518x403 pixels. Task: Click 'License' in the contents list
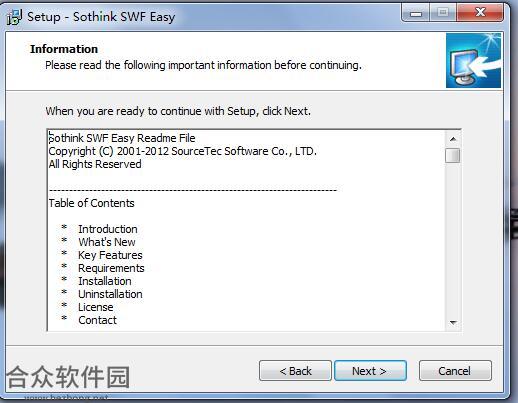[x=96, y=307]
